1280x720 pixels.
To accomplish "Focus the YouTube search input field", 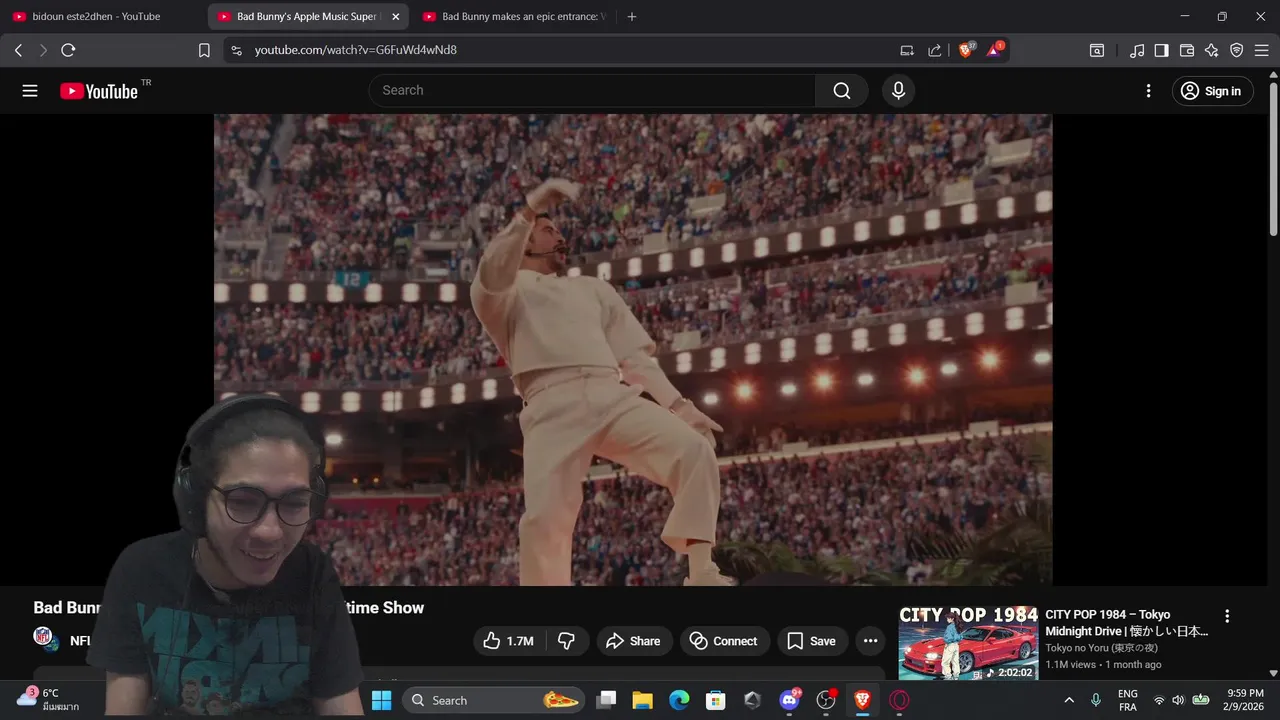I will click(593, 90).
